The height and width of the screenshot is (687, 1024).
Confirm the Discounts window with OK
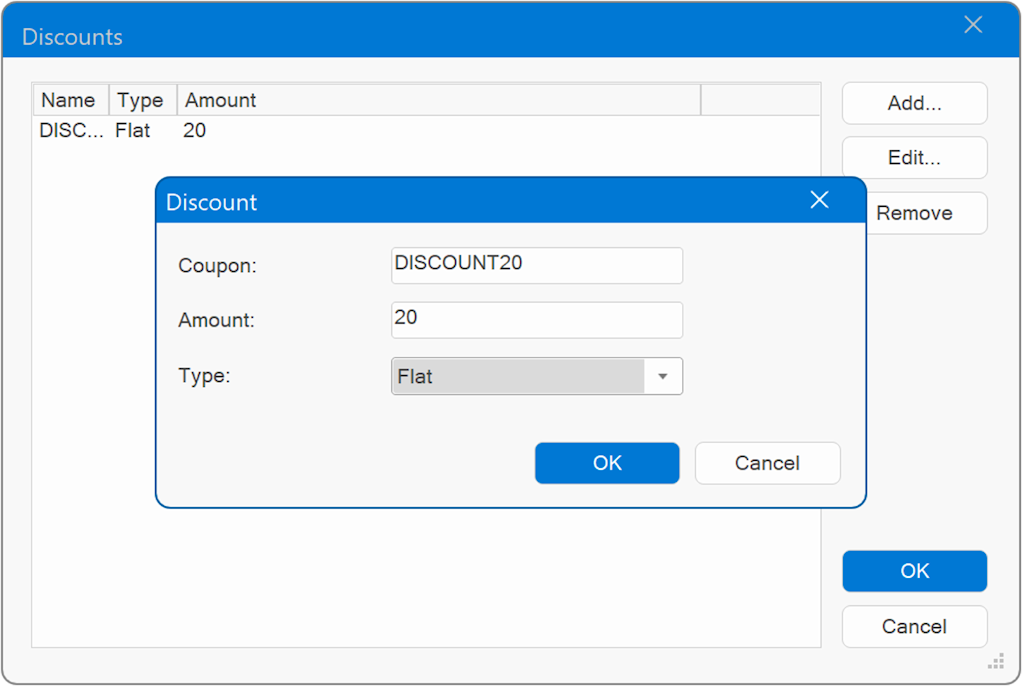coord(914,571)
